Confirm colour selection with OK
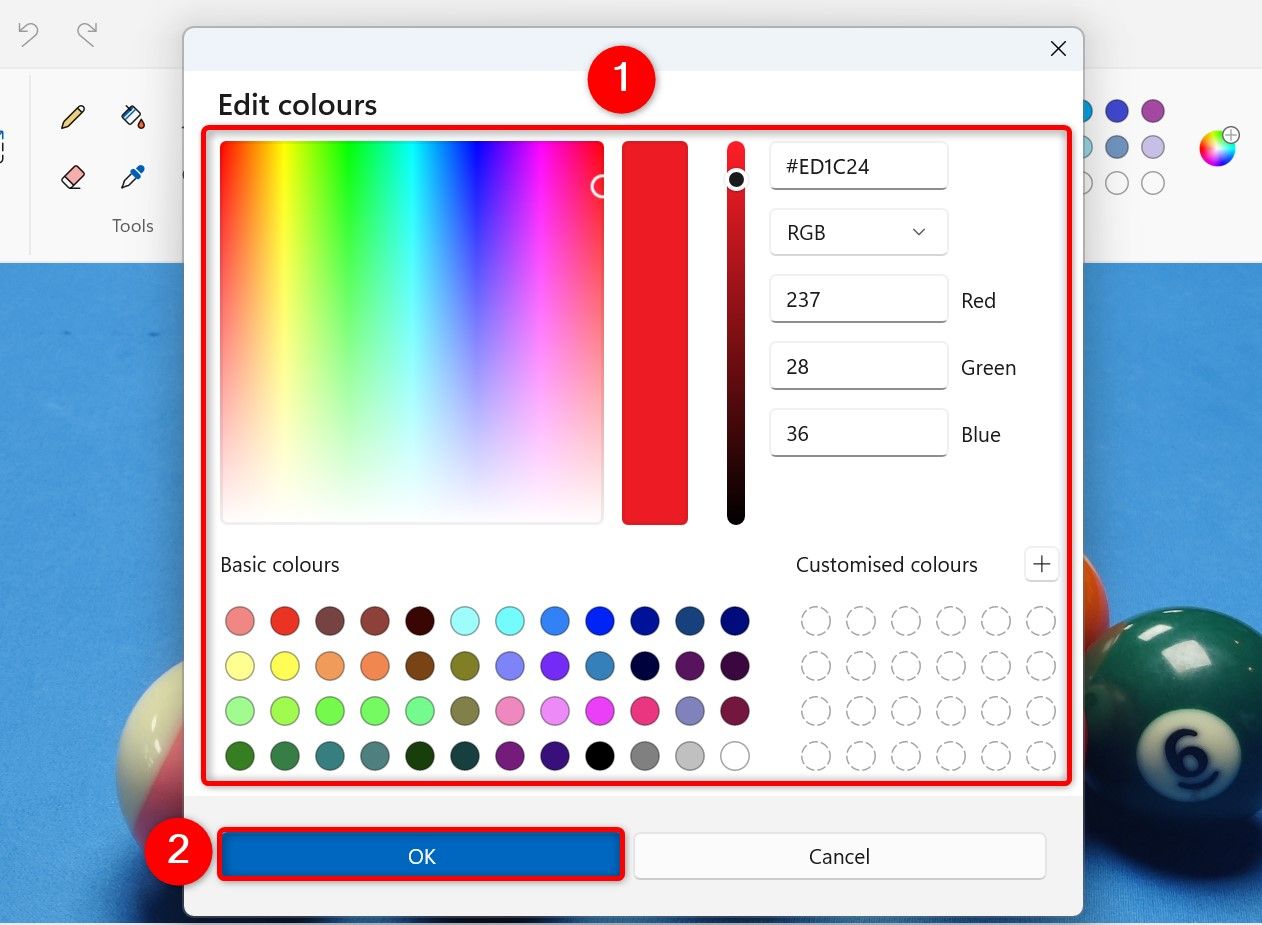Screen dimensions: 1262x925 421,856
